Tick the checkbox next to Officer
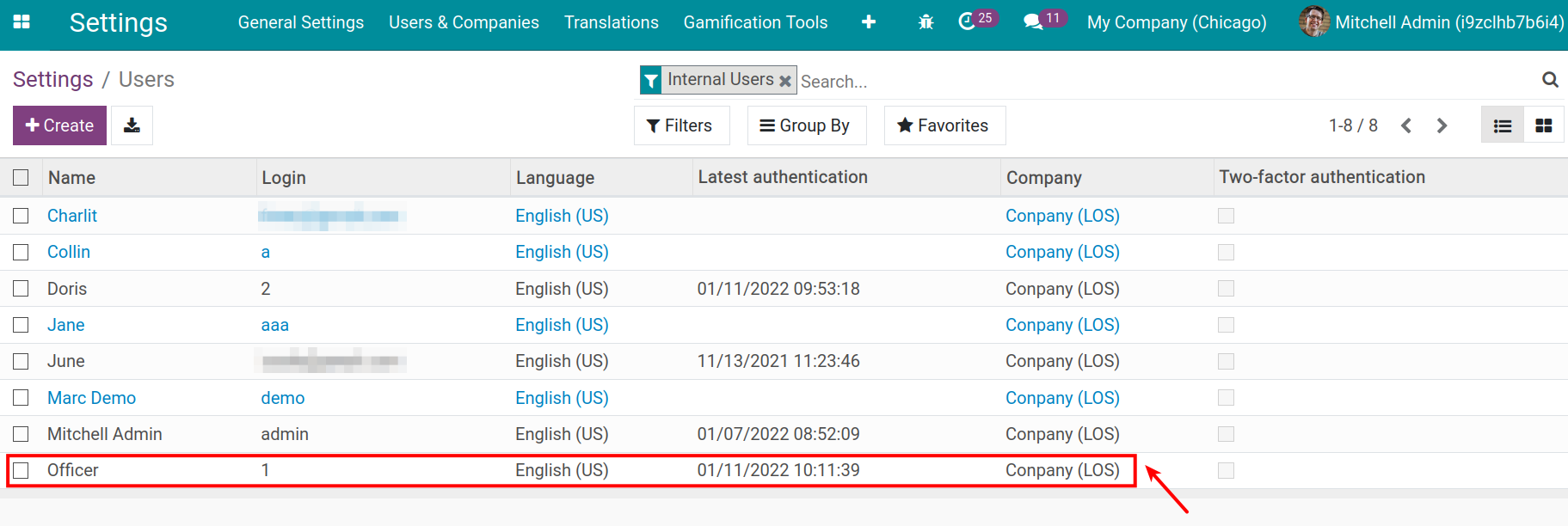The height and width of the screenshot is (526, 1568). point(22,470)
